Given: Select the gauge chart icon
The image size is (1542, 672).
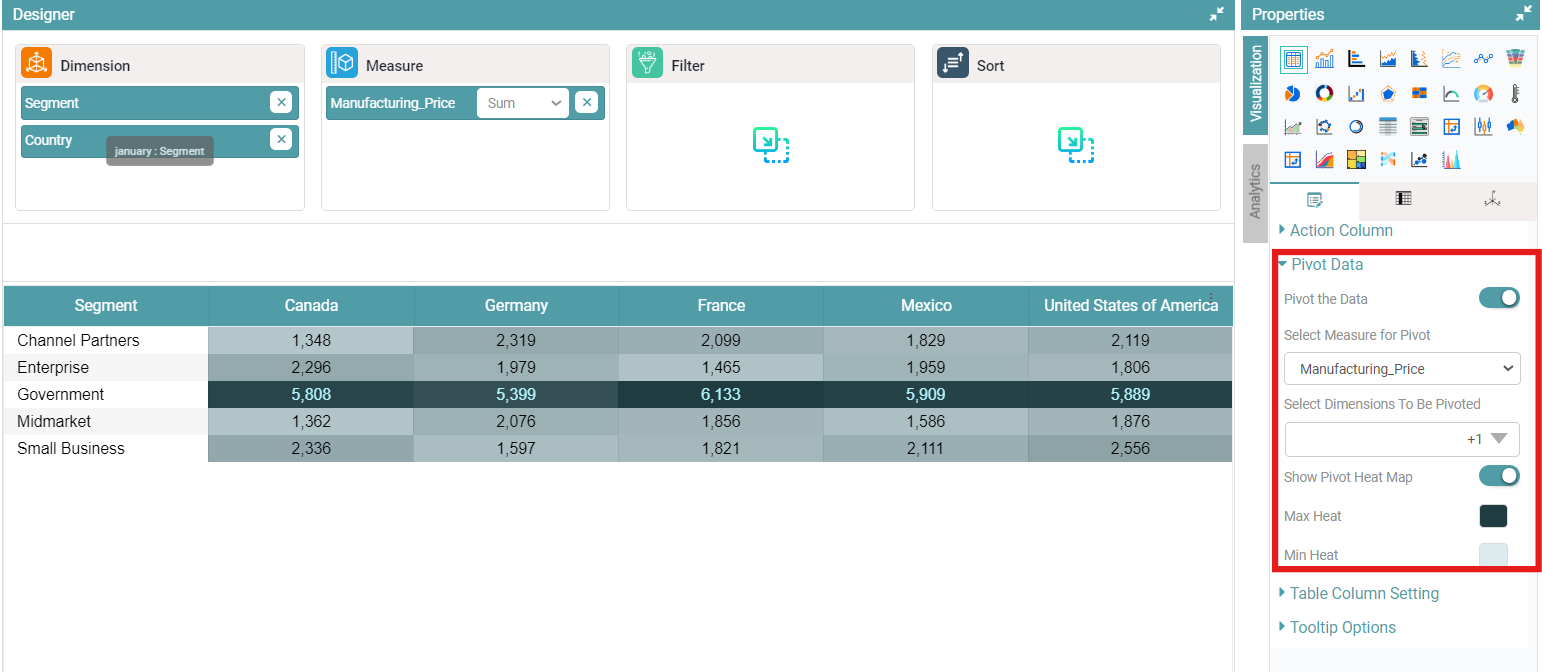Looking at the screenshot, I should tap(1484, 93).
